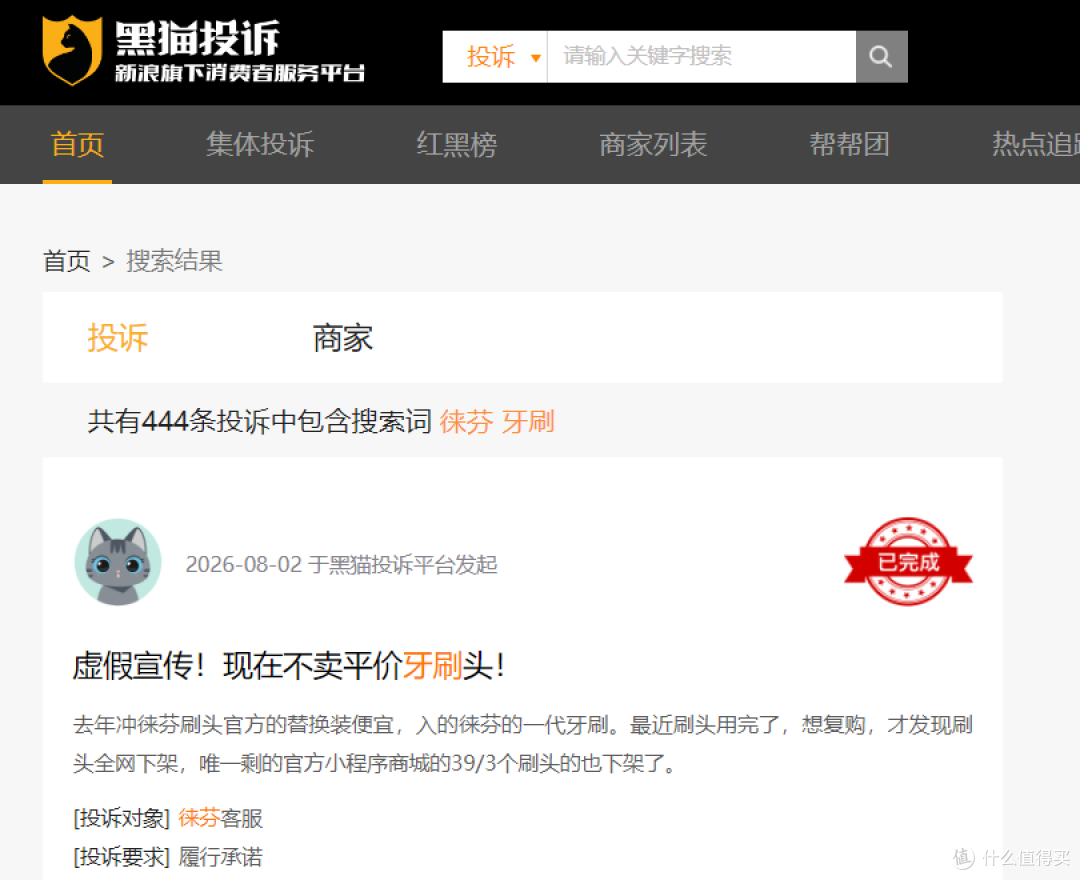Screen dimensions: 1080x880
Task: Open 帮帮团 navigation item
Action: tap(849, 145)
